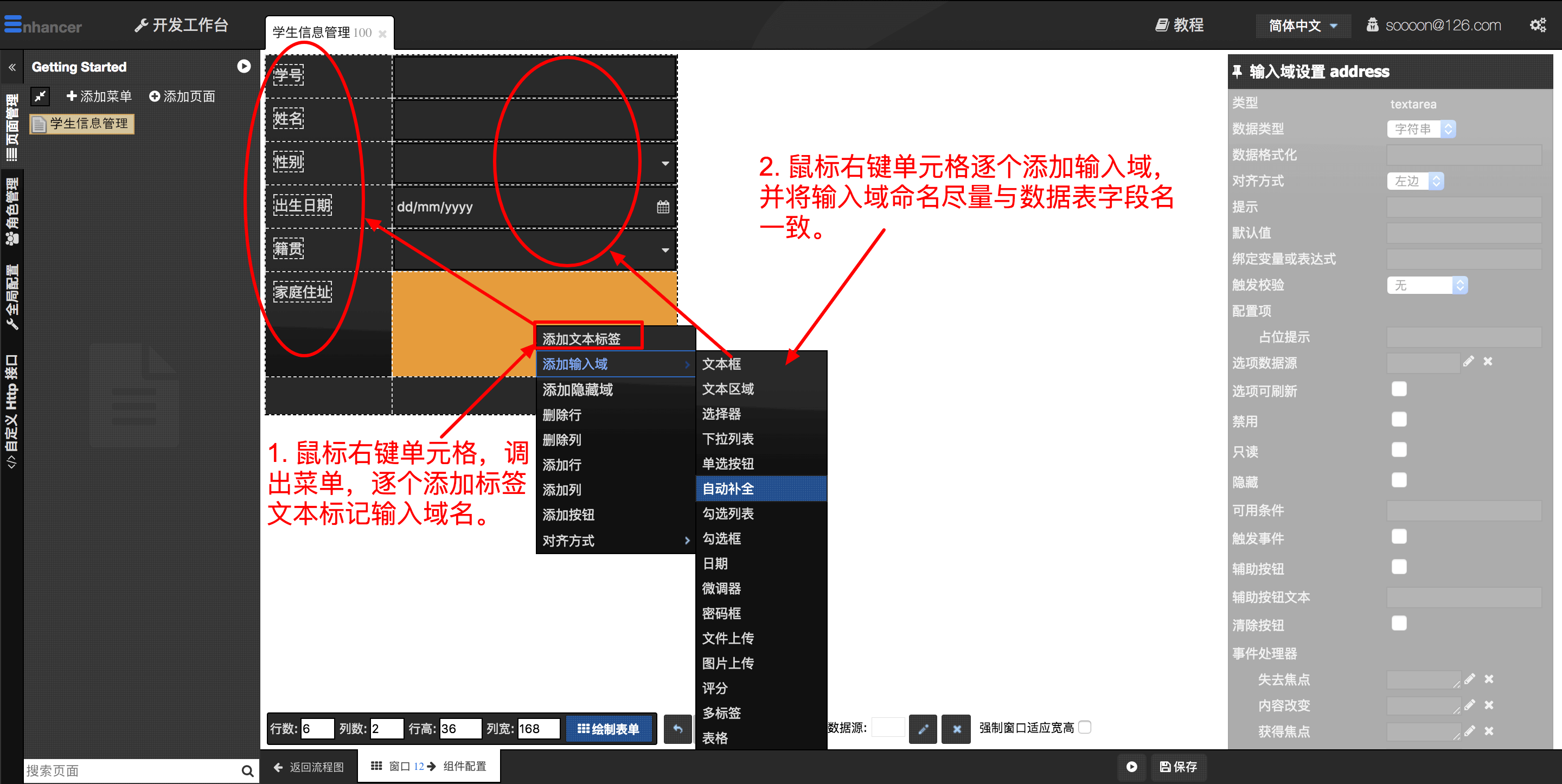The image size is (1562, 784).
Task: Click the undo arrow button near 绘制表单
Action: [678, 728]
